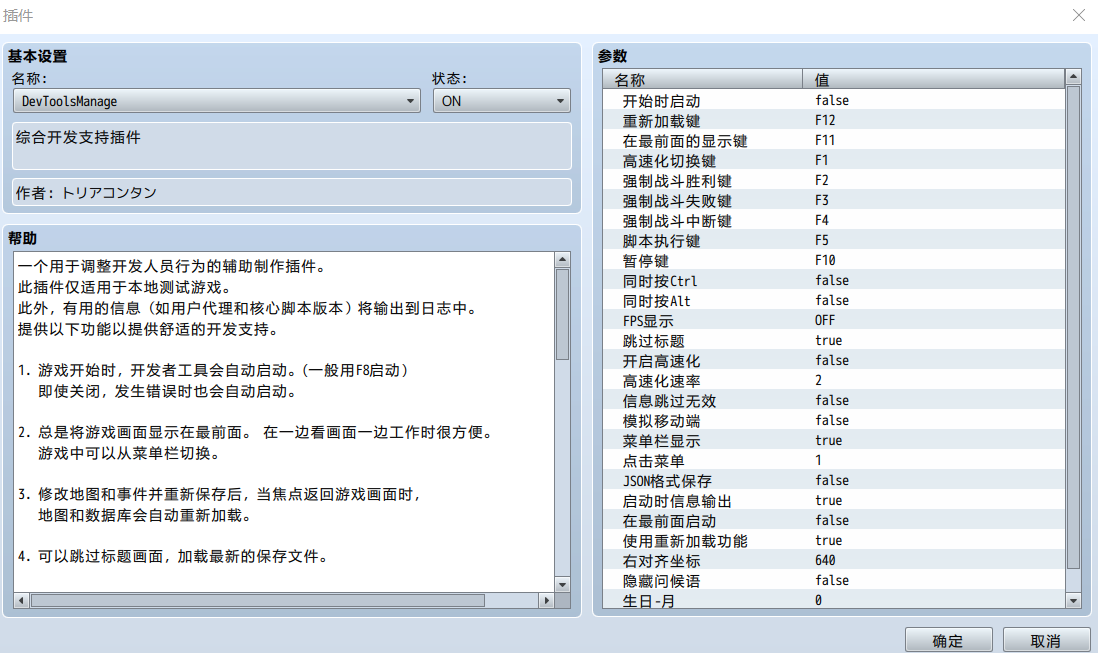Select the 使用重新加载功能 parameter row
Image resolution: width=1098 pixels, height=653 pixels.
(x=833, y=541)
